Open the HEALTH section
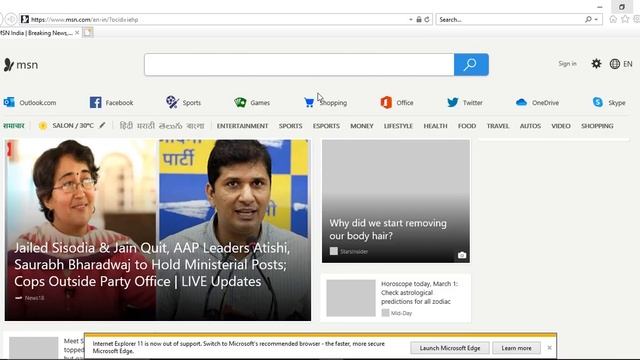640x360 pixels. point(435,126)
